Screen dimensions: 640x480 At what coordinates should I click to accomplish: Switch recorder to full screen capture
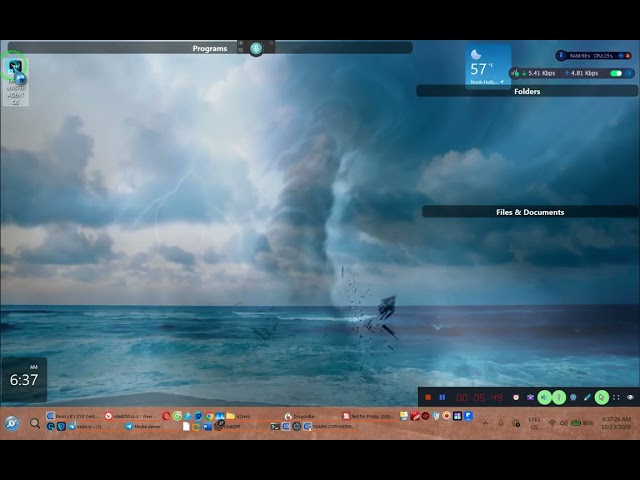(616, 397)
